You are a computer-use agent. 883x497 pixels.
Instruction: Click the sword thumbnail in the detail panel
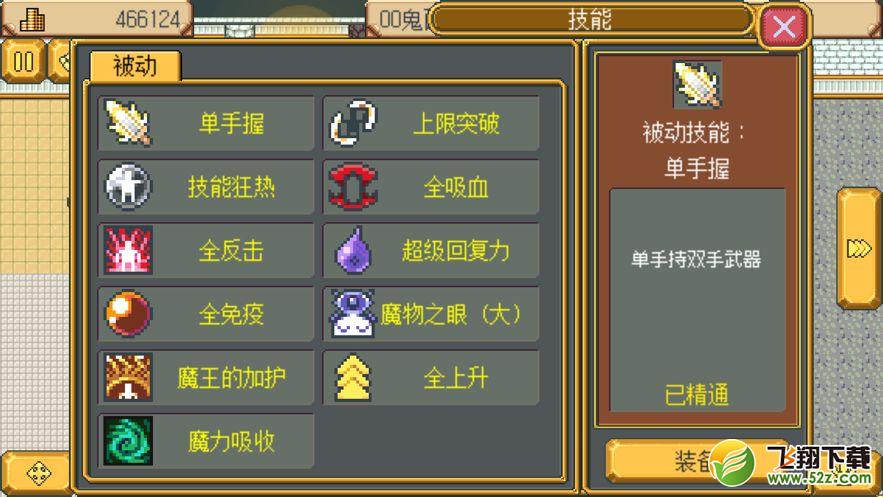(697, 84)
